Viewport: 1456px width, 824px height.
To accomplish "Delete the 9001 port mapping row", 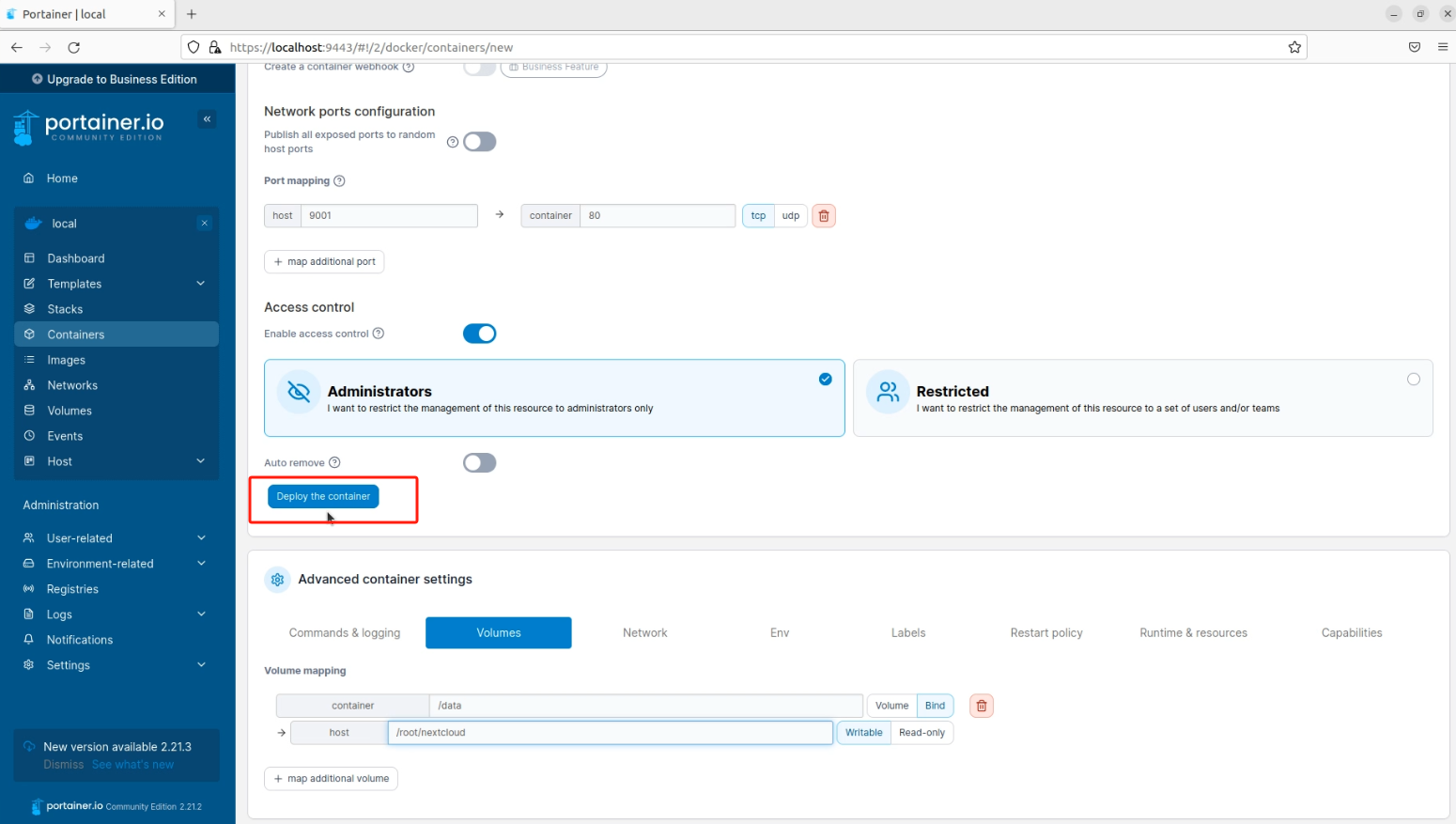I will pos(824,216).
